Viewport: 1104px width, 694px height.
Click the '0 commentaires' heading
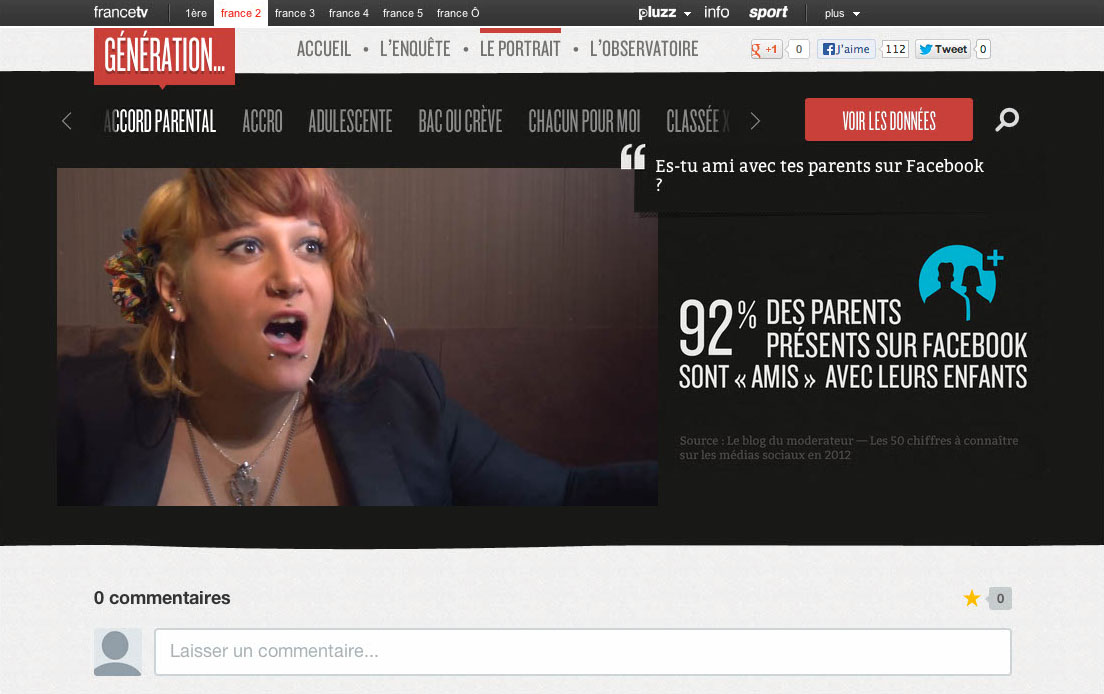(162, 598)
